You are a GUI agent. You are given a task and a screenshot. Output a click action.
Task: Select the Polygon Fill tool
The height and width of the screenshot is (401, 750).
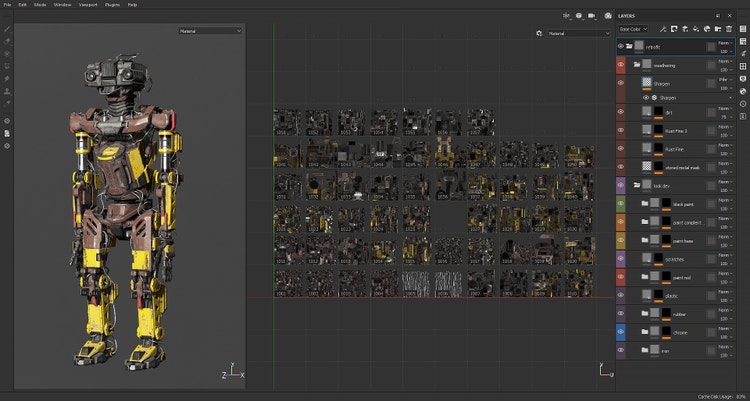[7, 66]
